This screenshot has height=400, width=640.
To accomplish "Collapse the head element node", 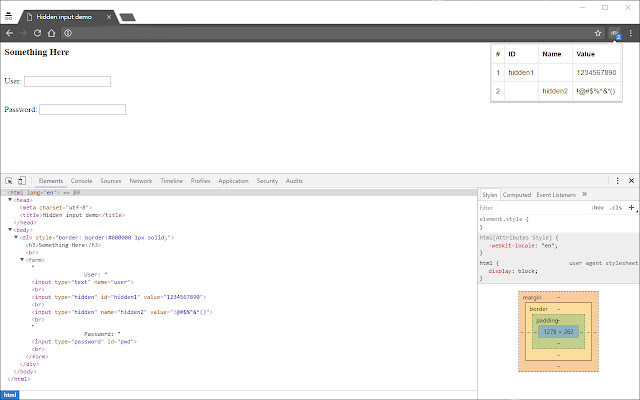I will [x=10, y=200].
